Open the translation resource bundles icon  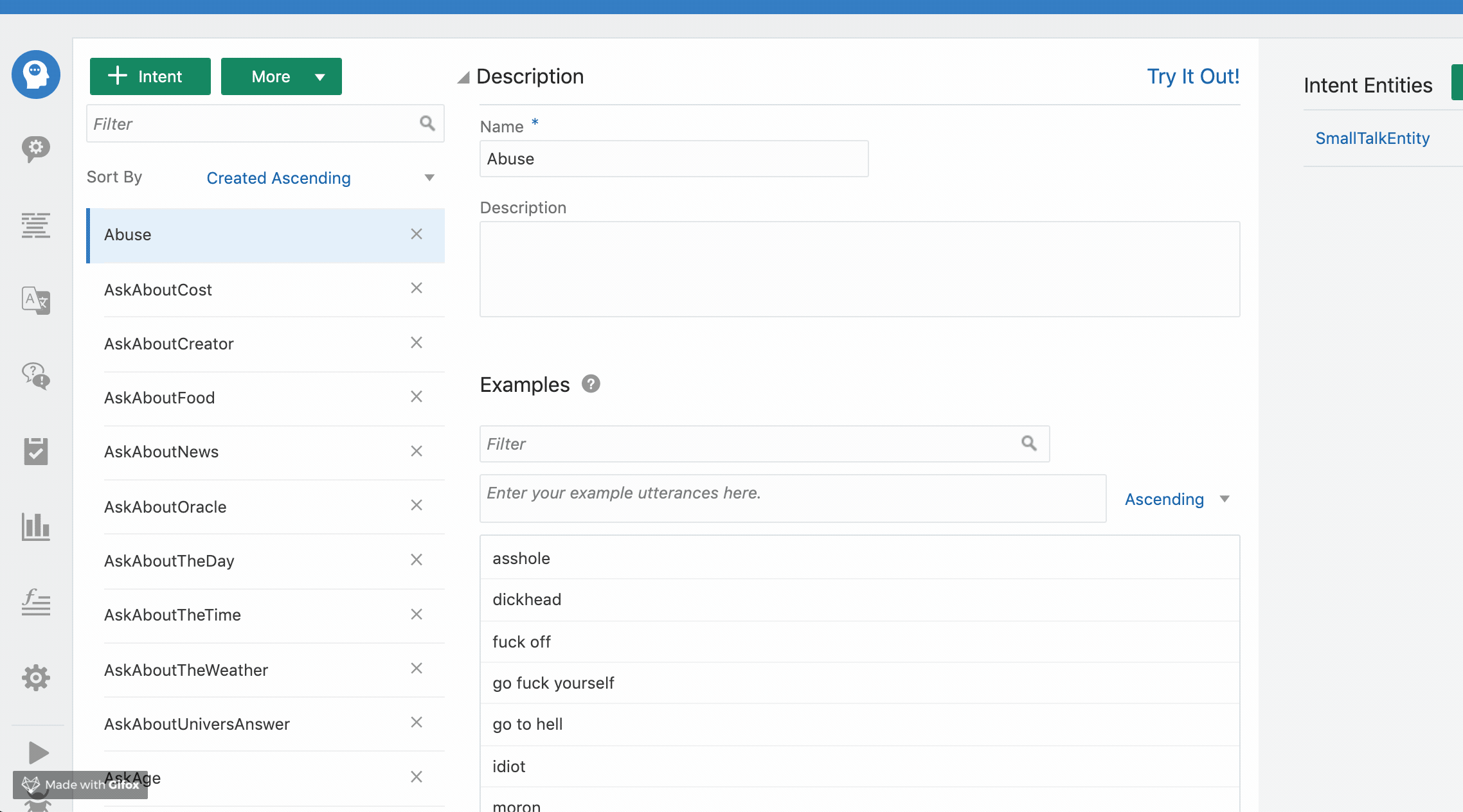(36, 300)
